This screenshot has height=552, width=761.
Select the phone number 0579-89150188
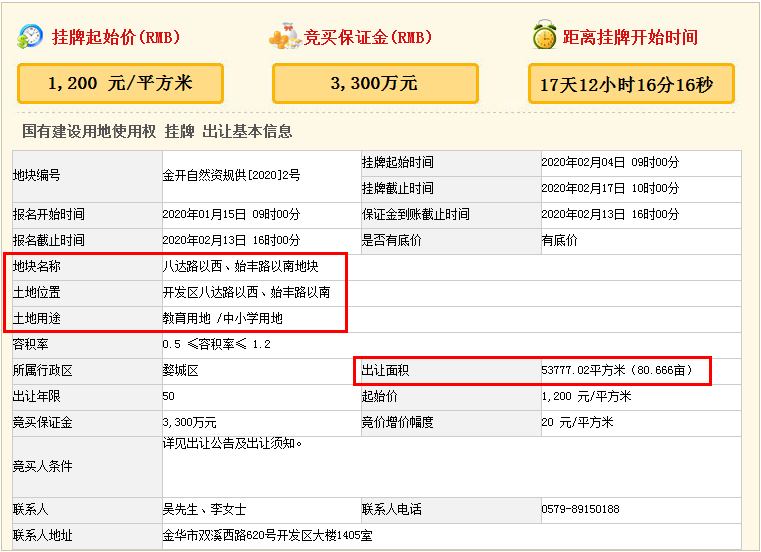point(580,510)
